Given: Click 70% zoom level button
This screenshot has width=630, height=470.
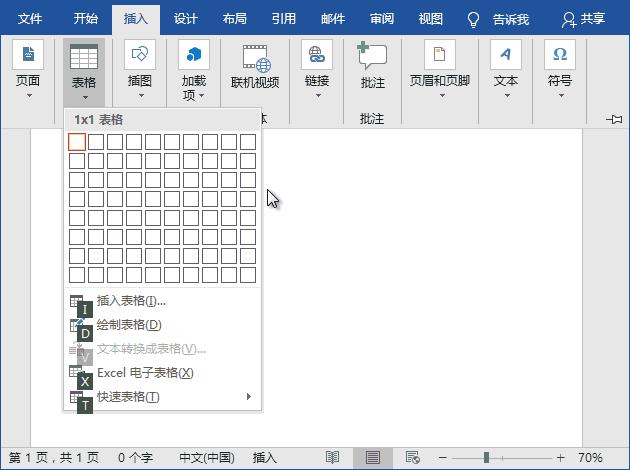Looking at the screenshot, I should pyautogui.click(x=590, y=458).
